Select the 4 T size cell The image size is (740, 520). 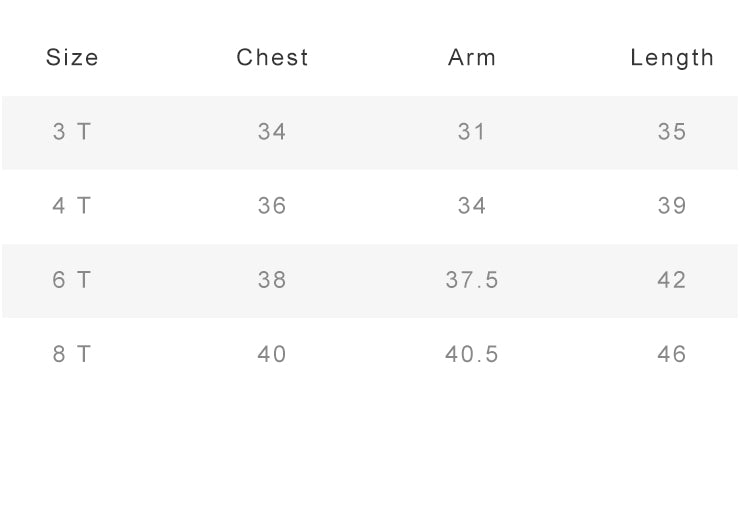[x=71, y=206]
